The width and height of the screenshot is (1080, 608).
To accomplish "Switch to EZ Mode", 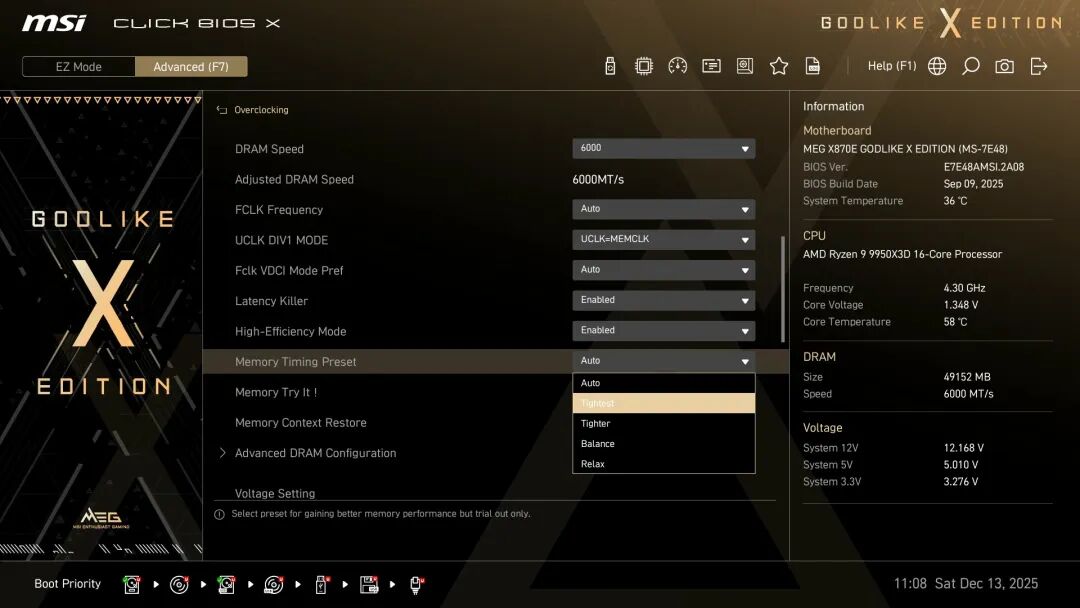I will 79,67.
